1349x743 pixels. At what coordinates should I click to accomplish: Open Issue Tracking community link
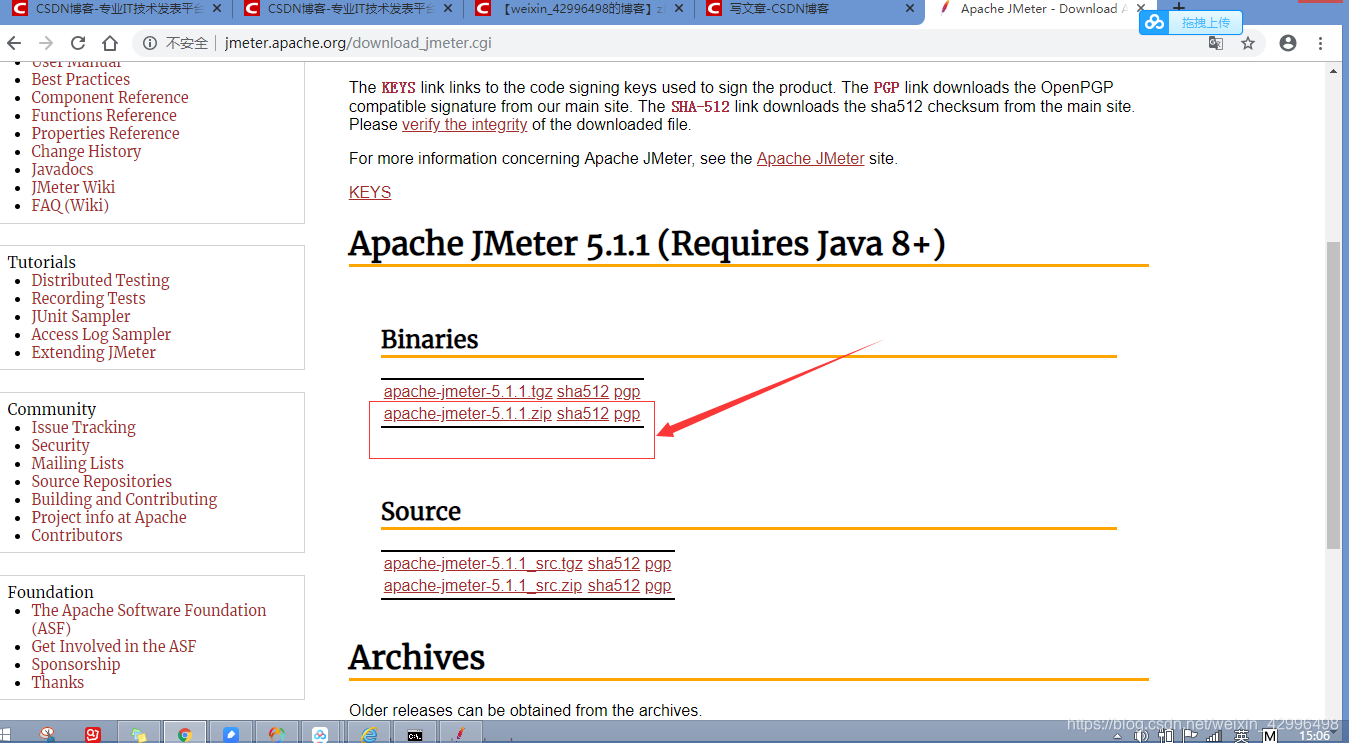[x=84, y=428]
